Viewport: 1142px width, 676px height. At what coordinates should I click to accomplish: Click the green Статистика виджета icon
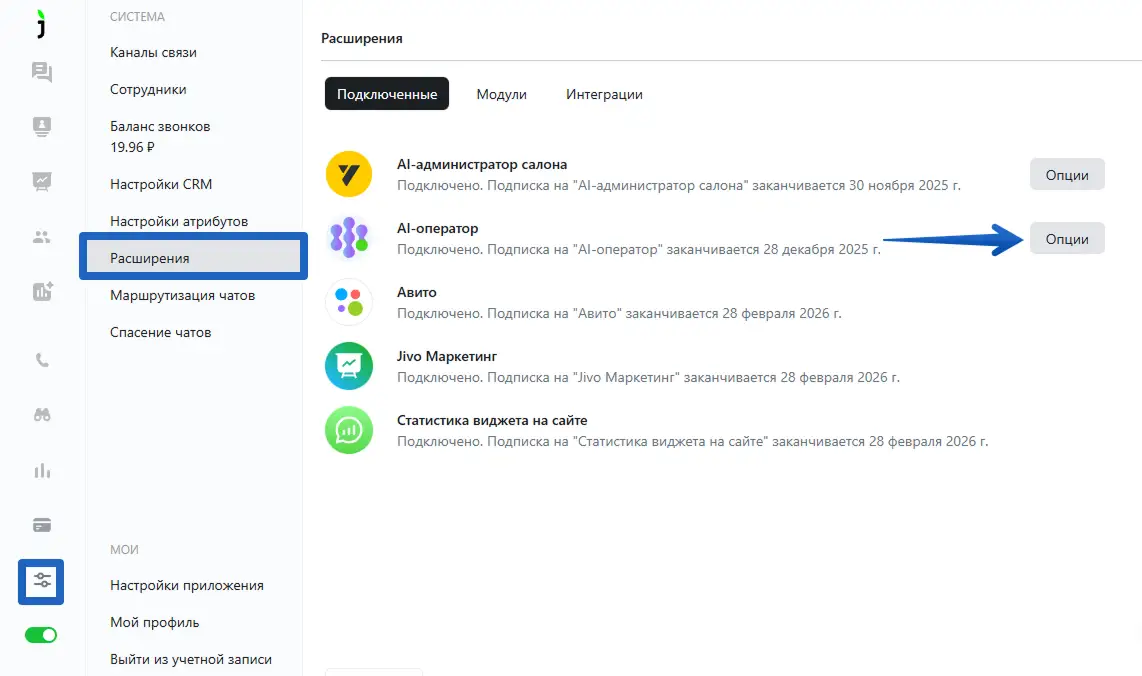349,430
